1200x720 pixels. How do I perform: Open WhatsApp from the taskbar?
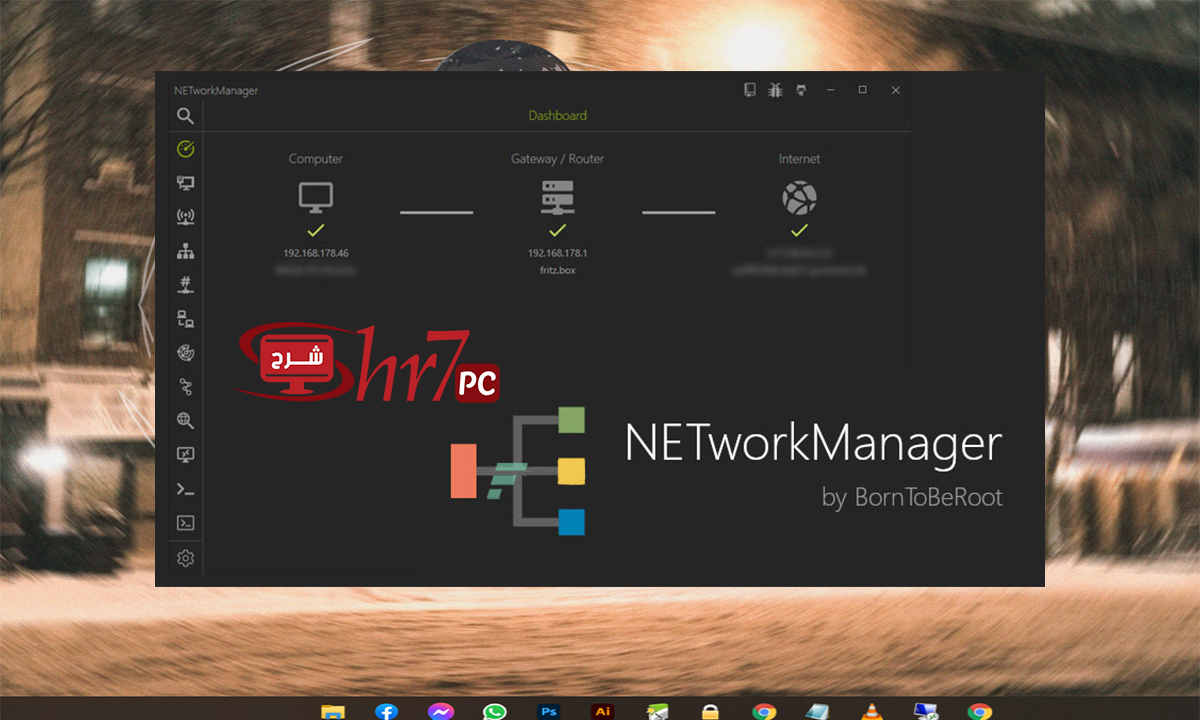[494, 711]
